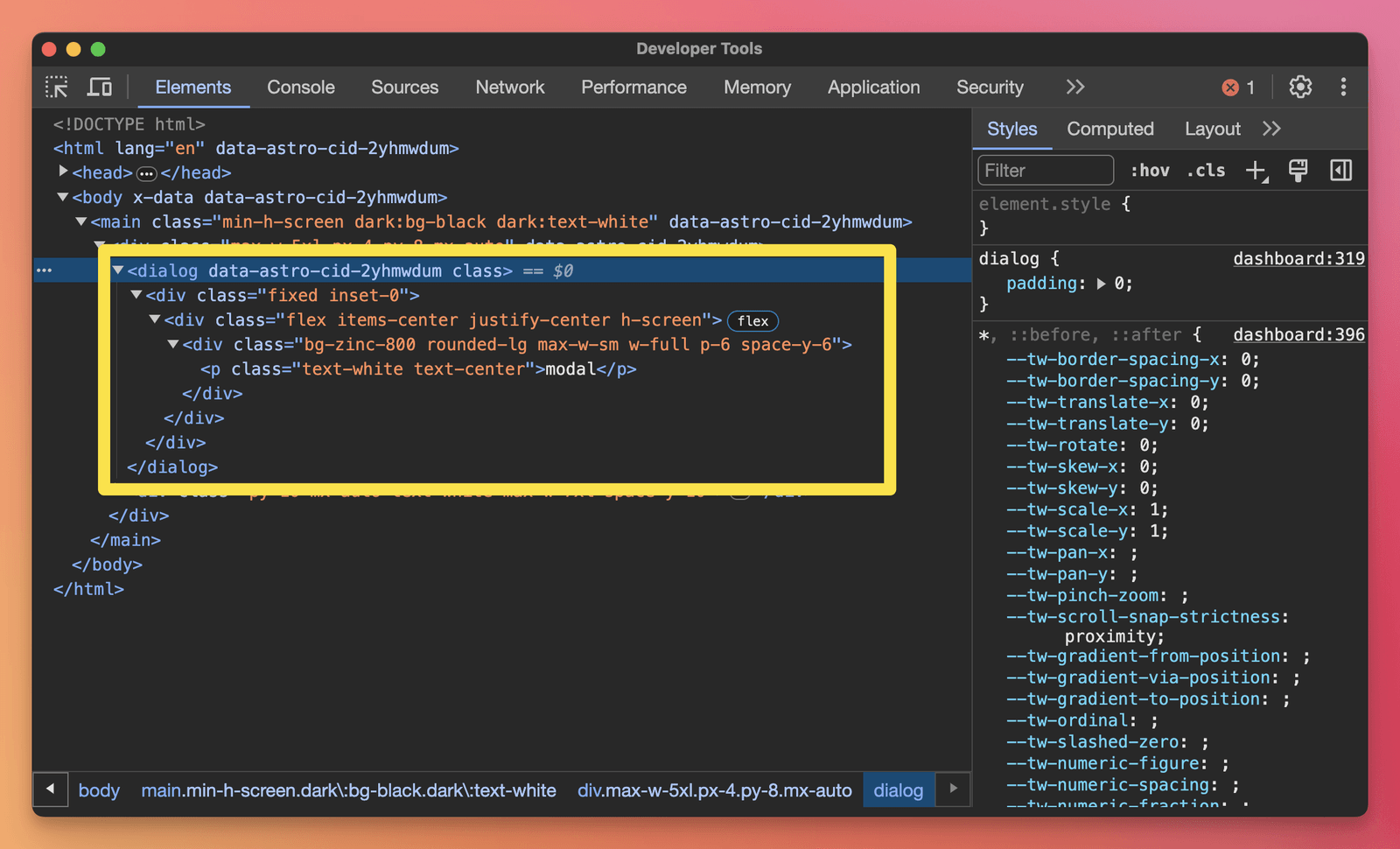Toggle the .cls class editor

(1206, 171)
